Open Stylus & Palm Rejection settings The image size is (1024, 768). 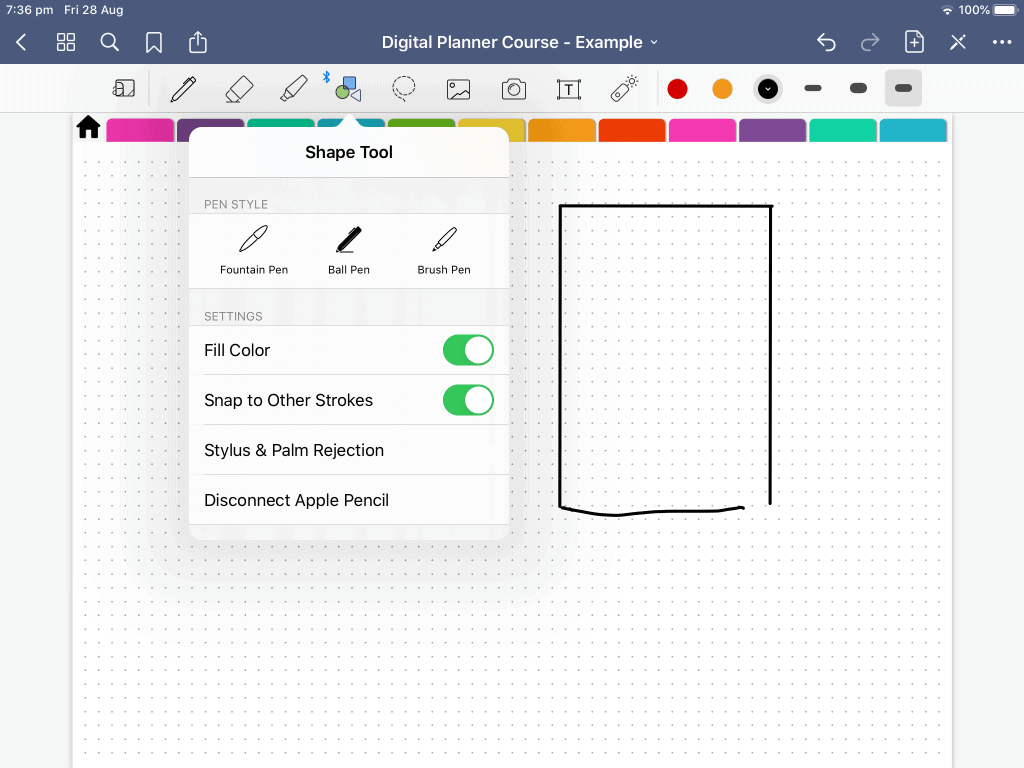[293, 450]
